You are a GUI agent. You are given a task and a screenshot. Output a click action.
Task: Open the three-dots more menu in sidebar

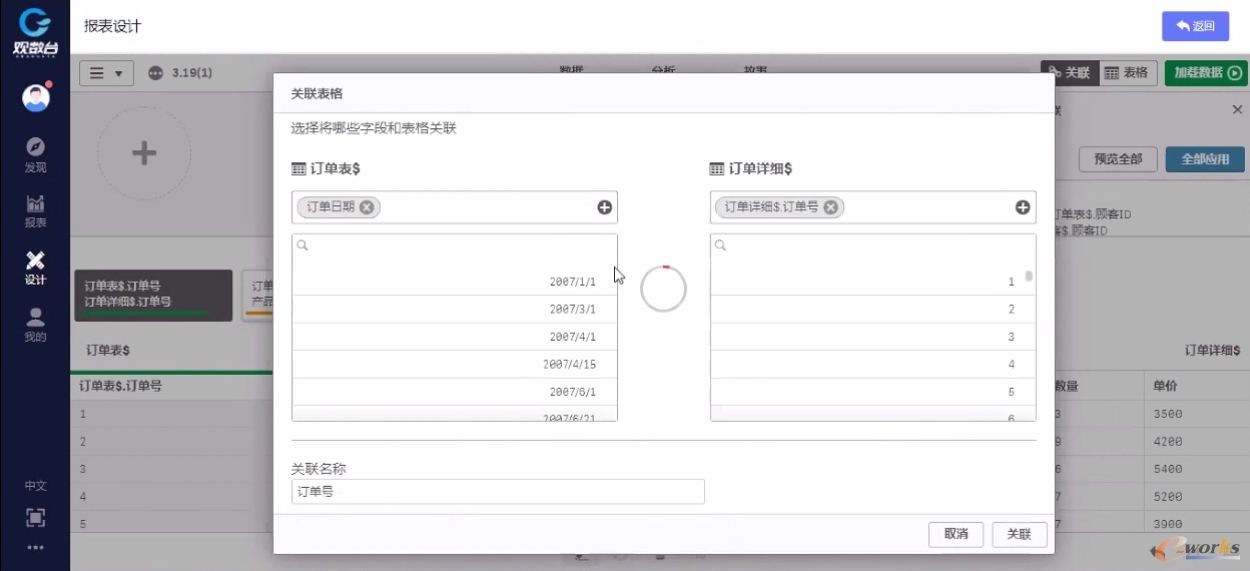click(x=35, y=547)
